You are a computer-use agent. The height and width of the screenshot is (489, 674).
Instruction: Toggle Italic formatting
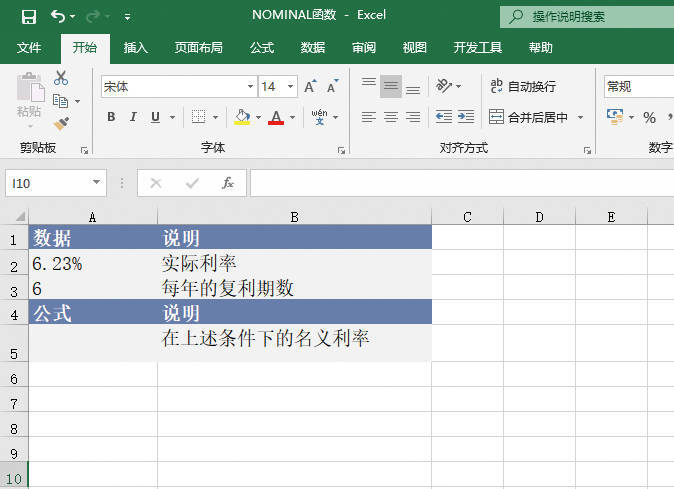[x=133, y=117]
